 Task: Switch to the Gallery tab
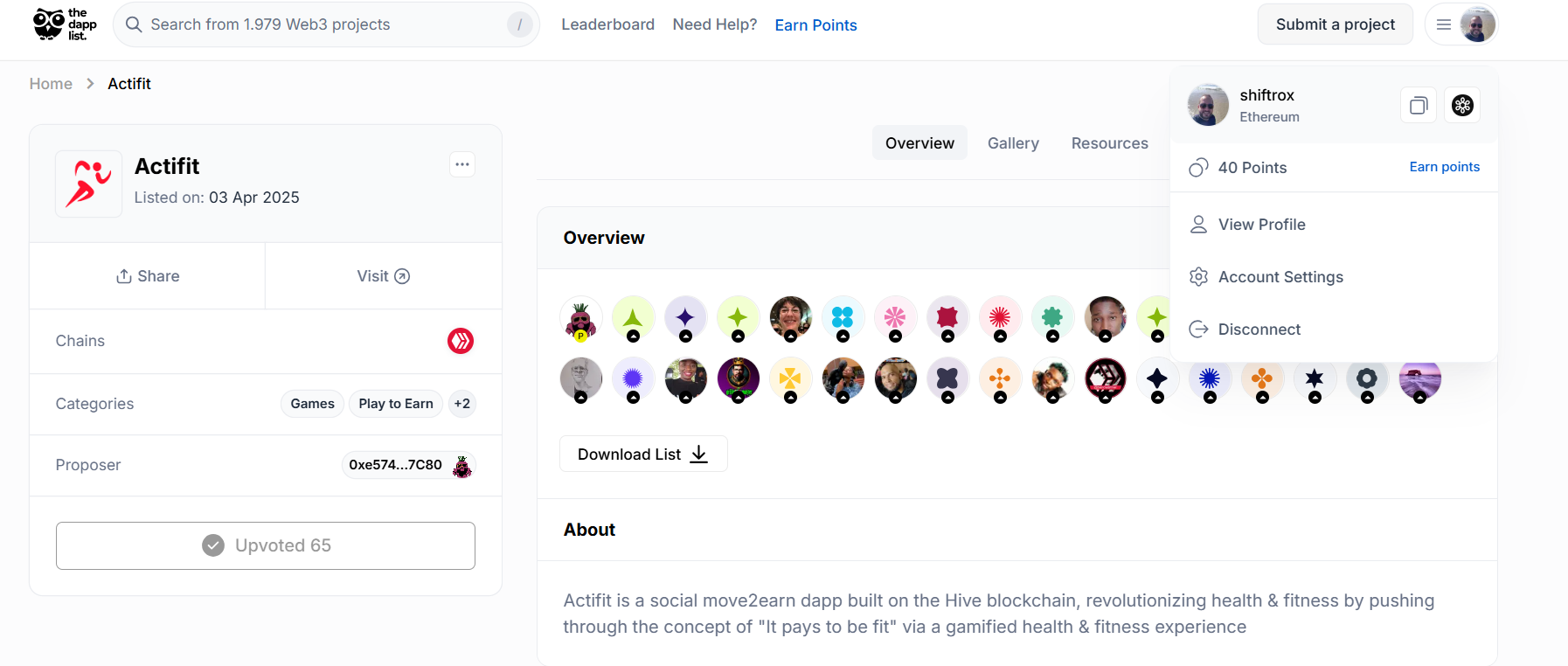tap(1013, 143)
